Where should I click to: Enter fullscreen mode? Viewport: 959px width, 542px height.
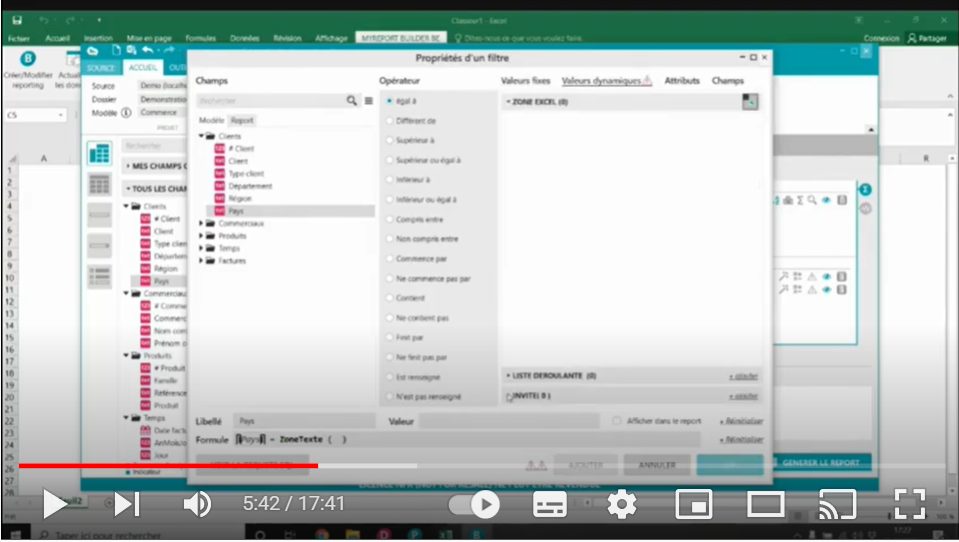click(909, 504)
